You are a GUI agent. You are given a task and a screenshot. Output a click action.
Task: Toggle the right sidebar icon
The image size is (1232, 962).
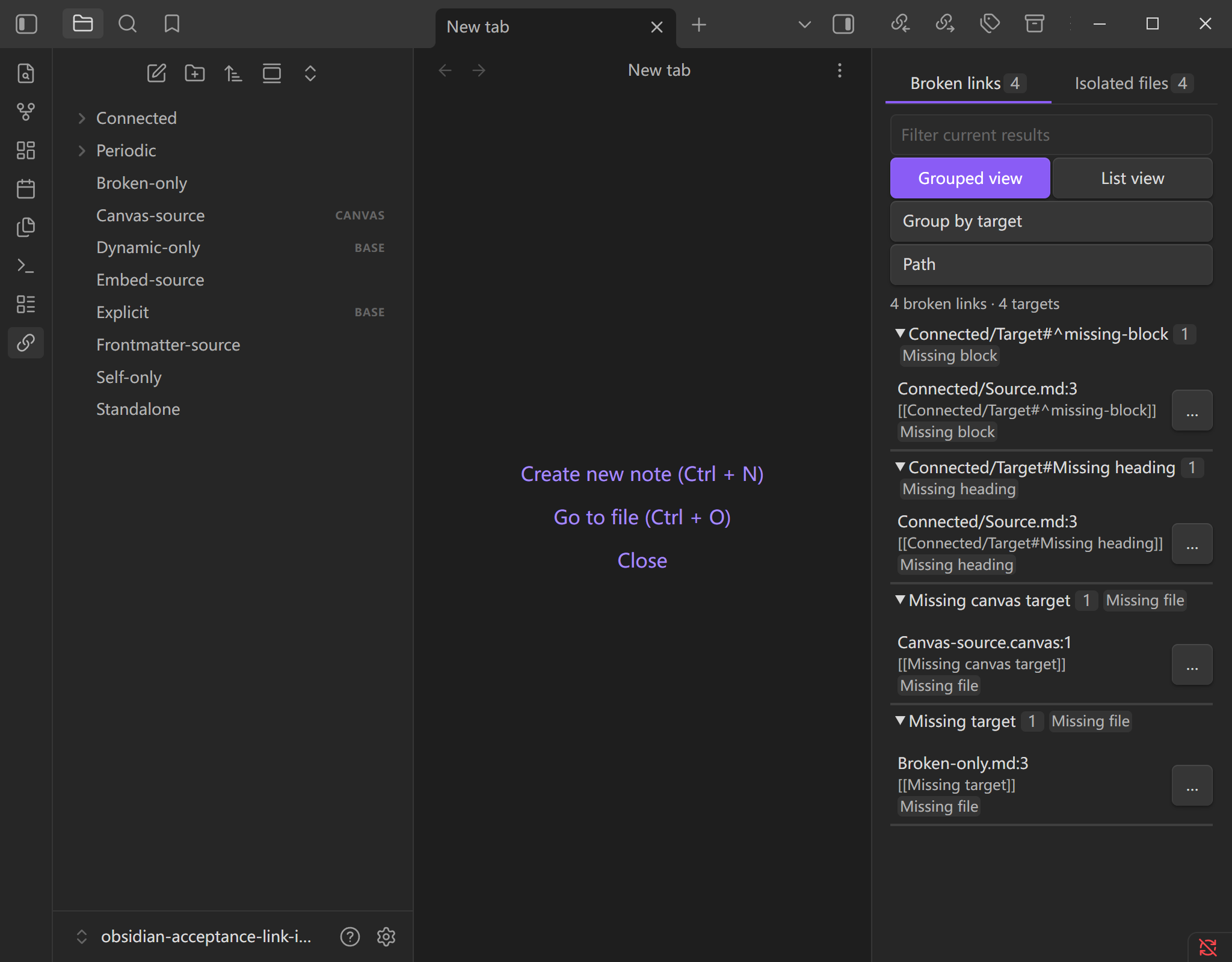coord(843,24)
